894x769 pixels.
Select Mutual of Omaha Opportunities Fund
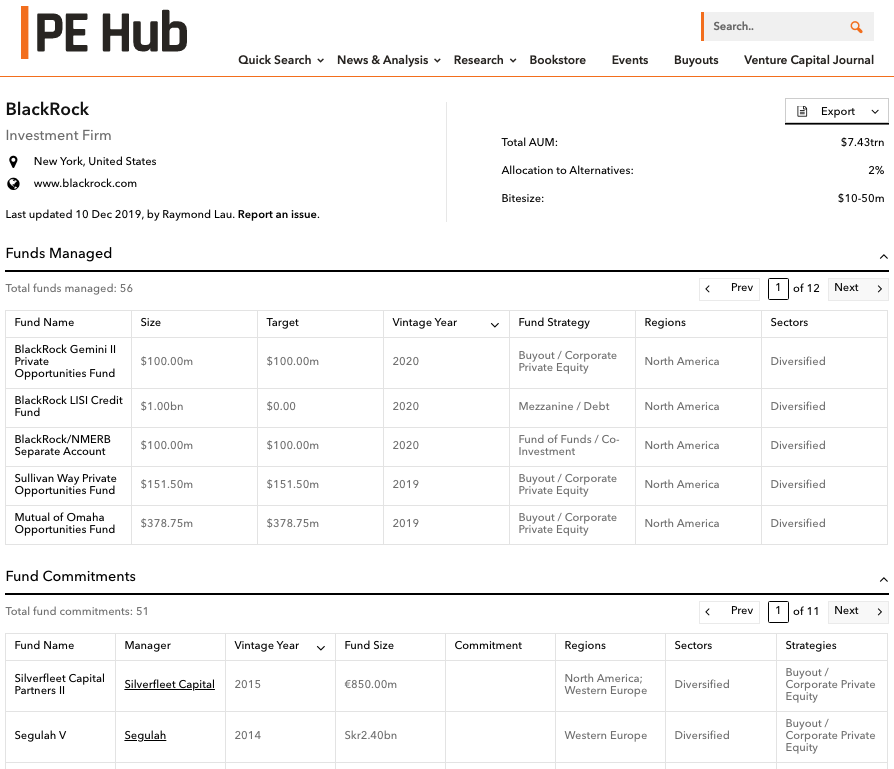[64, 523]
